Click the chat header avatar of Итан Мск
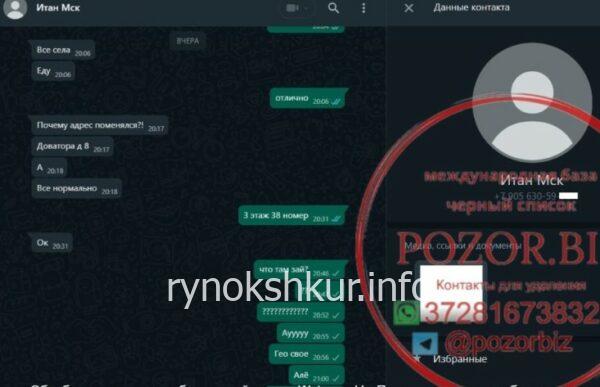 pyautogui.click(x=15, y=8)
